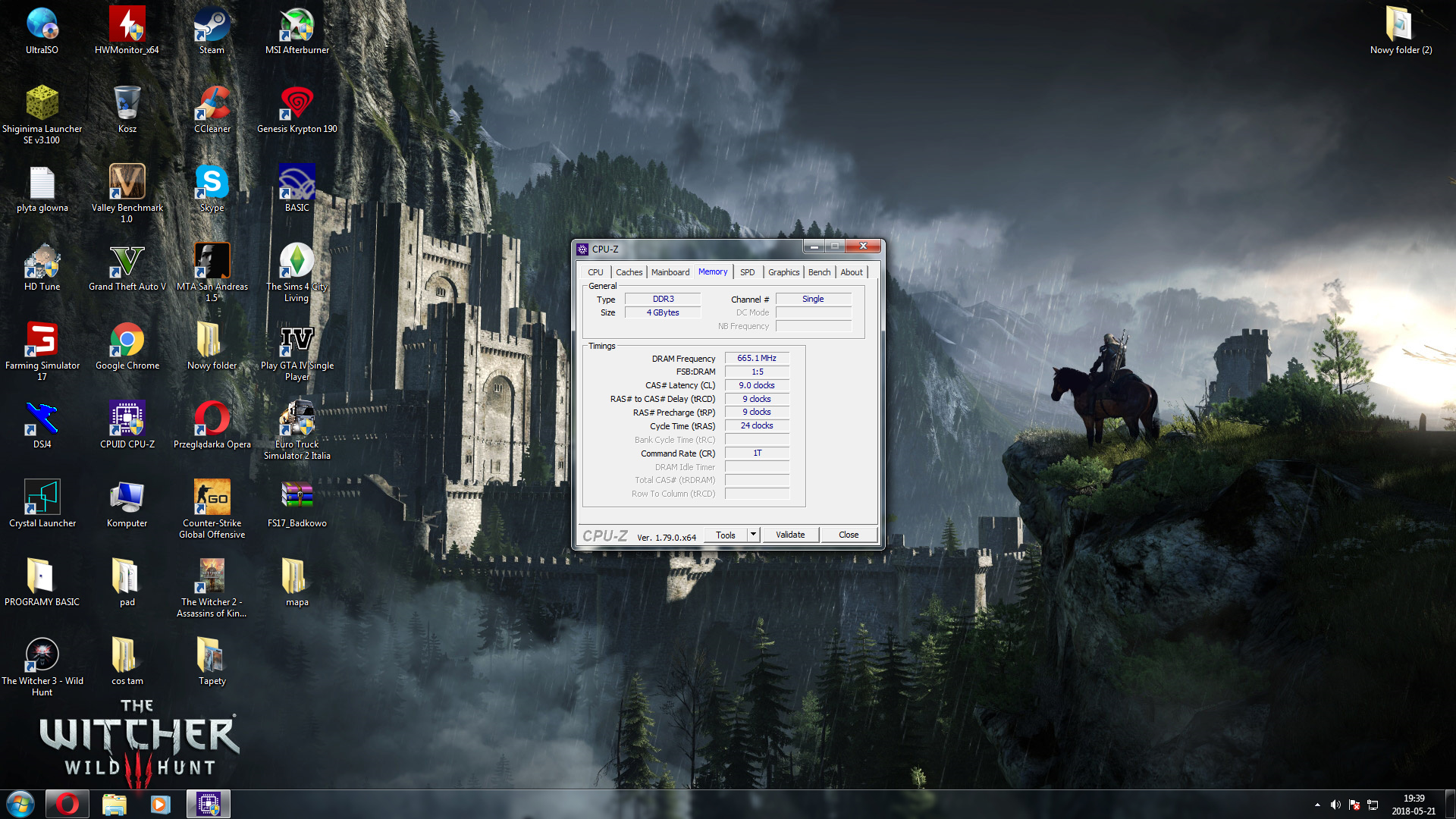
Task: Click the DRAM Frequency value 665.1 MHz
Action: pyautogui.click(x=757, y=358)
